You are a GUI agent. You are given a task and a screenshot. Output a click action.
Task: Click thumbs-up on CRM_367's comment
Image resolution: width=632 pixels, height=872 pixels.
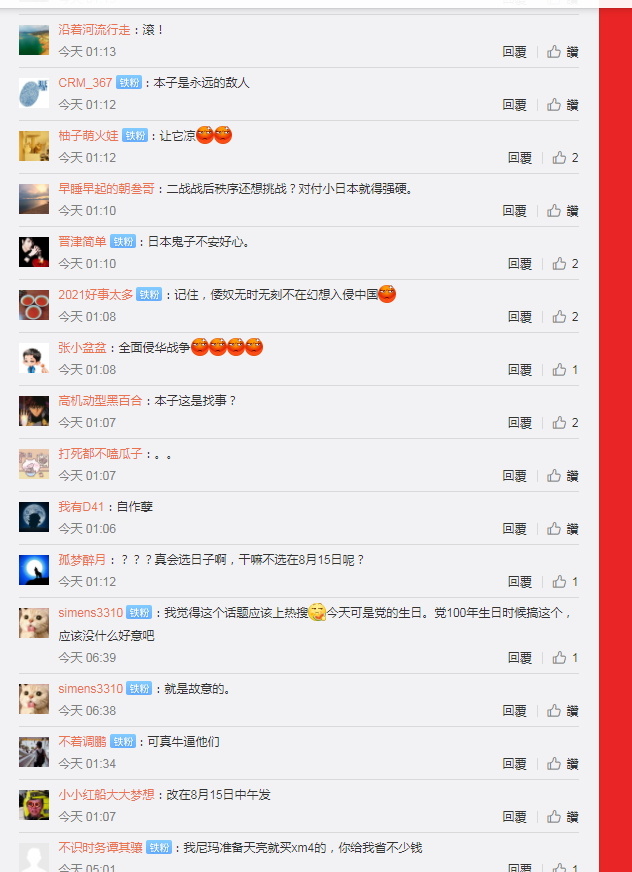coord(562,105)
